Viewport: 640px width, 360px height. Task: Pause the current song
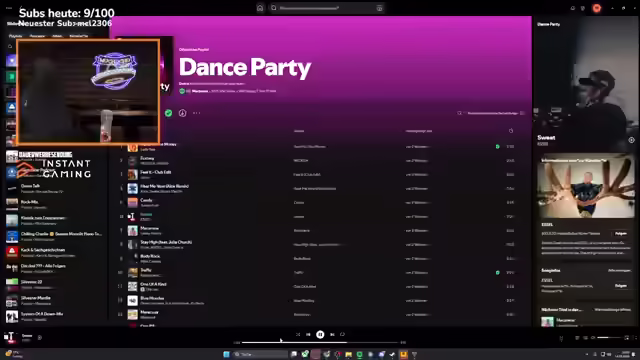320,334
